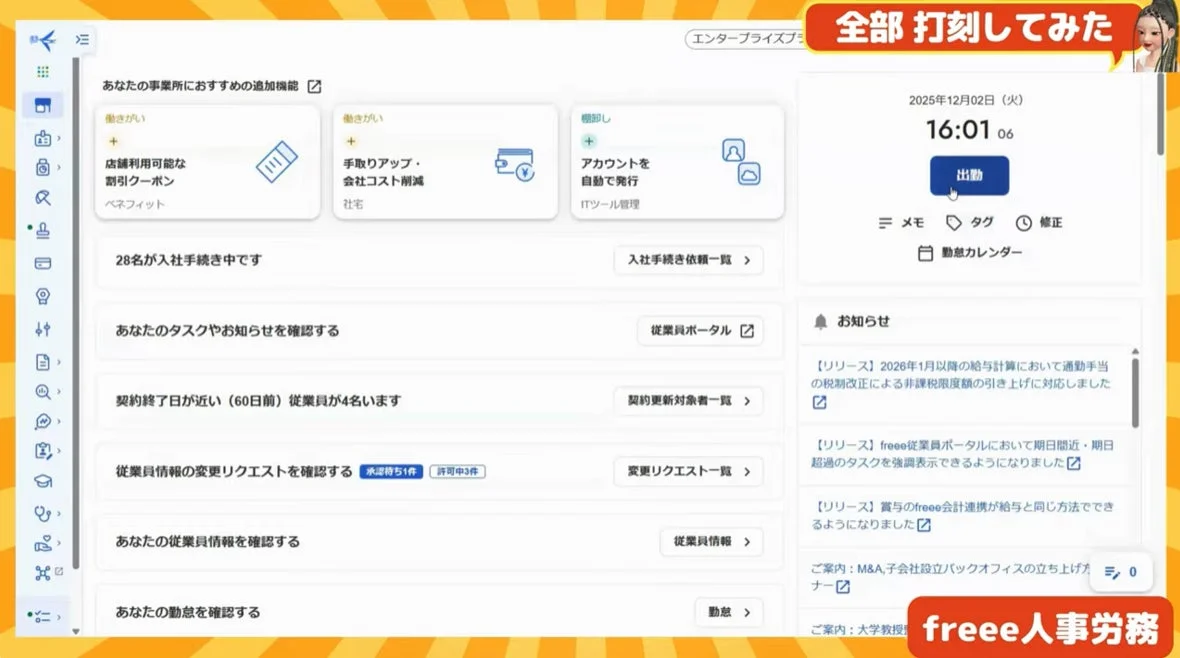Click the メモ icon under the clock
Viewport: 1180px width, 658px height.
pyautogui.click(x=887, y=222)
